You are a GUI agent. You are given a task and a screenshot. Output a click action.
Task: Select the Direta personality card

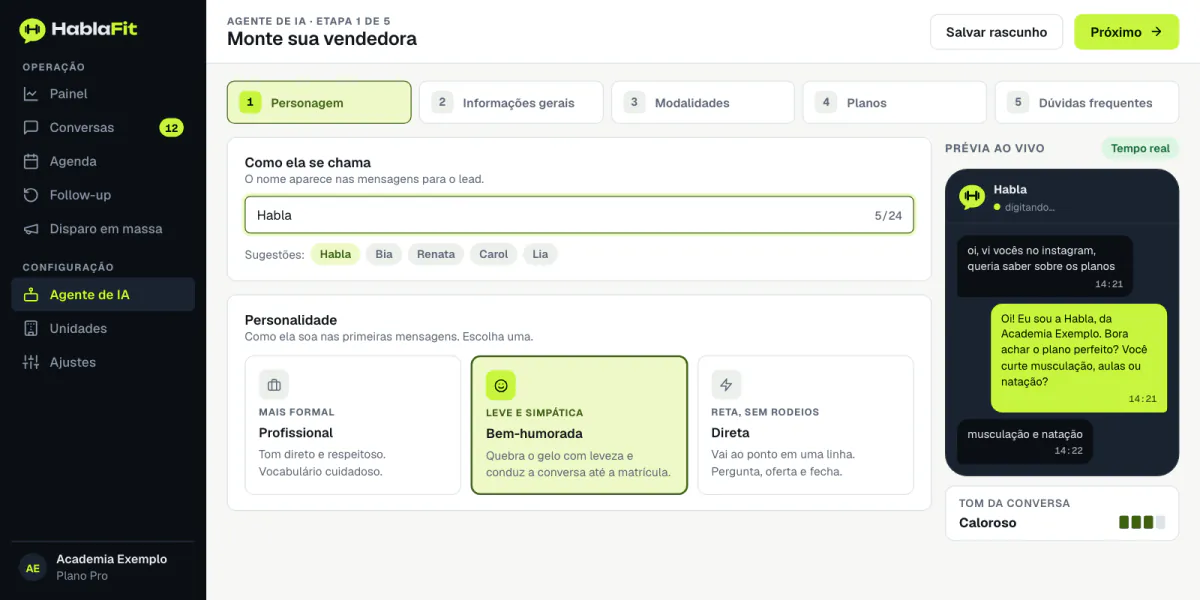[x=805, y=425]
